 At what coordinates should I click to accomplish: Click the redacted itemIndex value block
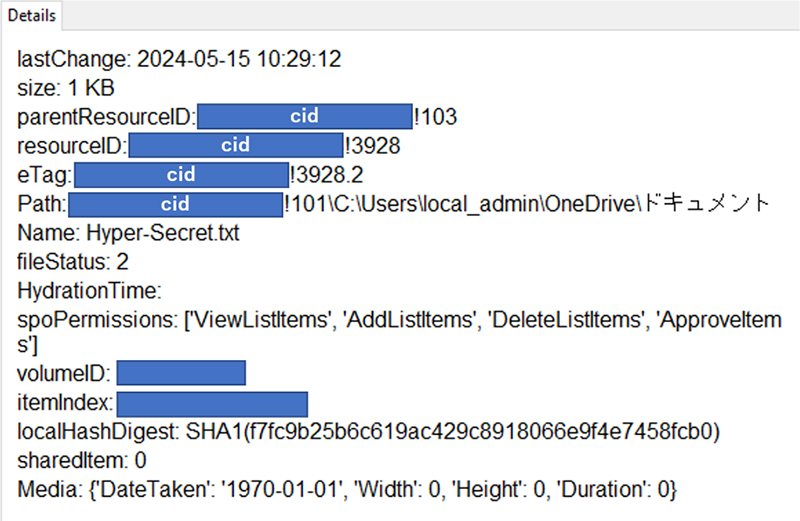point(212,403)
